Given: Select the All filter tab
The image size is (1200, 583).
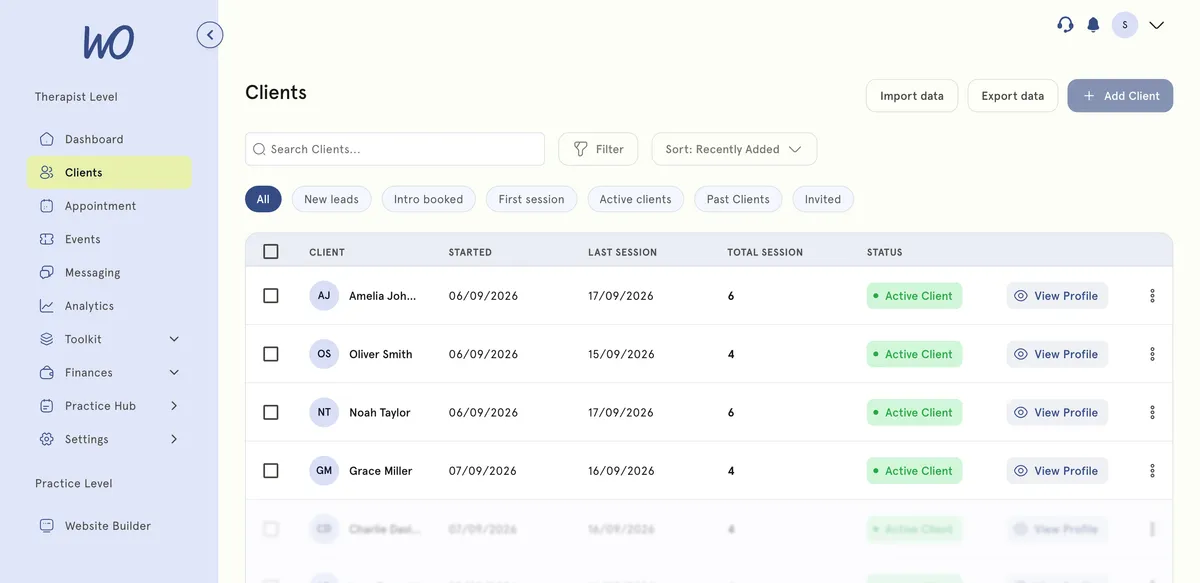Looking at the screenshot, I should coord(263,199).
